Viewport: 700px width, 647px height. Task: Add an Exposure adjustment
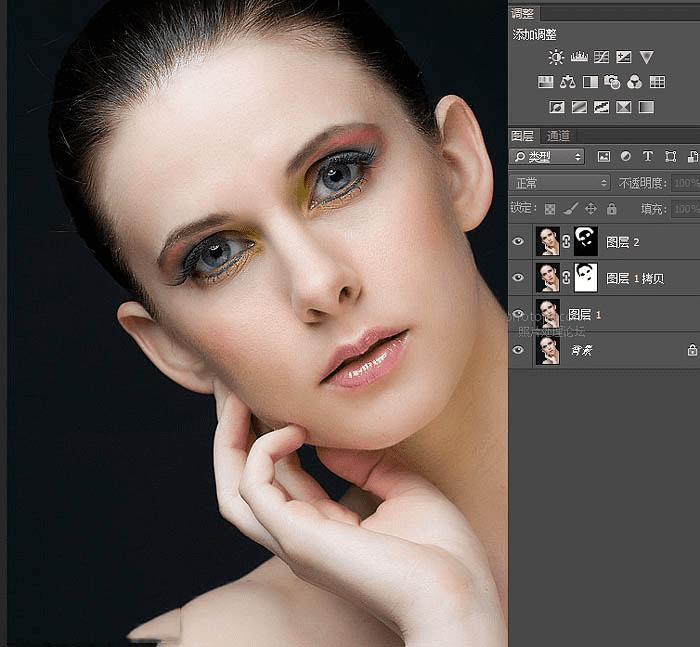click(624, 57)
